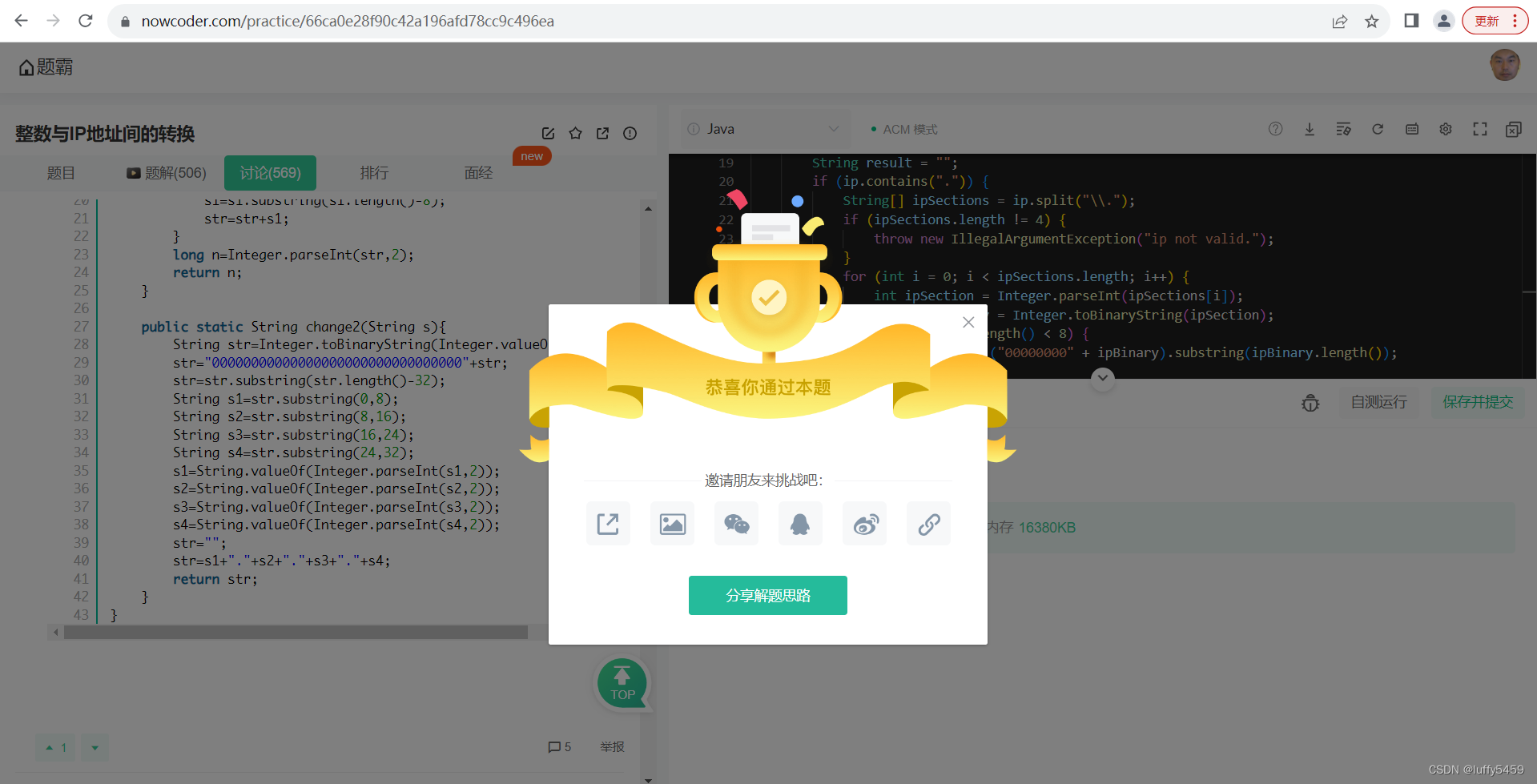This screenshot has width=1537, height=784.
Task: Download code with the download icon
Action: coord(1310,129)
